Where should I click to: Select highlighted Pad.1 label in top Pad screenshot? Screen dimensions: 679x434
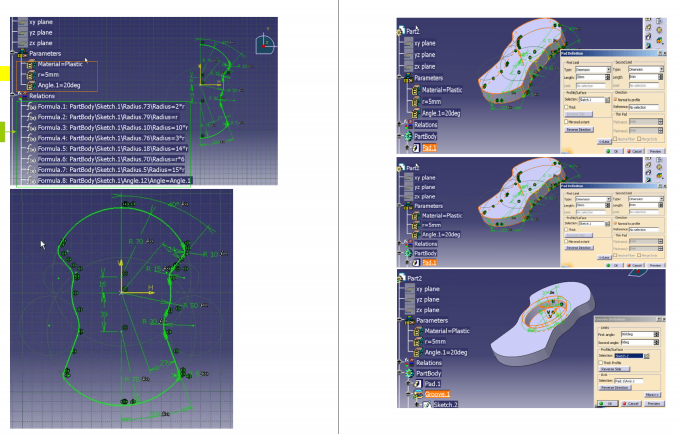pos(429,148)
